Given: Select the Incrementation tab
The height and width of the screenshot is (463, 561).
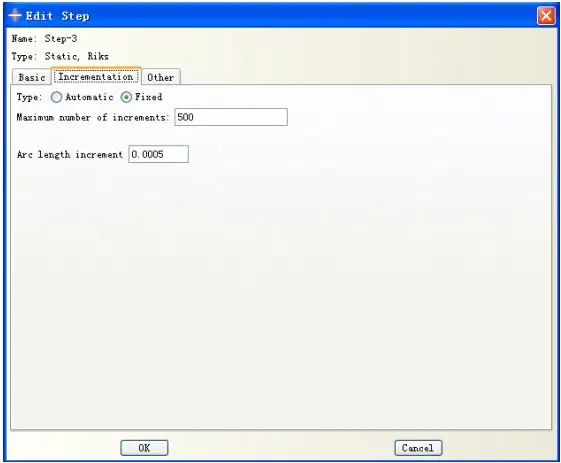Looking at the screenshot, I should pyautogui.click(x=96, y=77).
